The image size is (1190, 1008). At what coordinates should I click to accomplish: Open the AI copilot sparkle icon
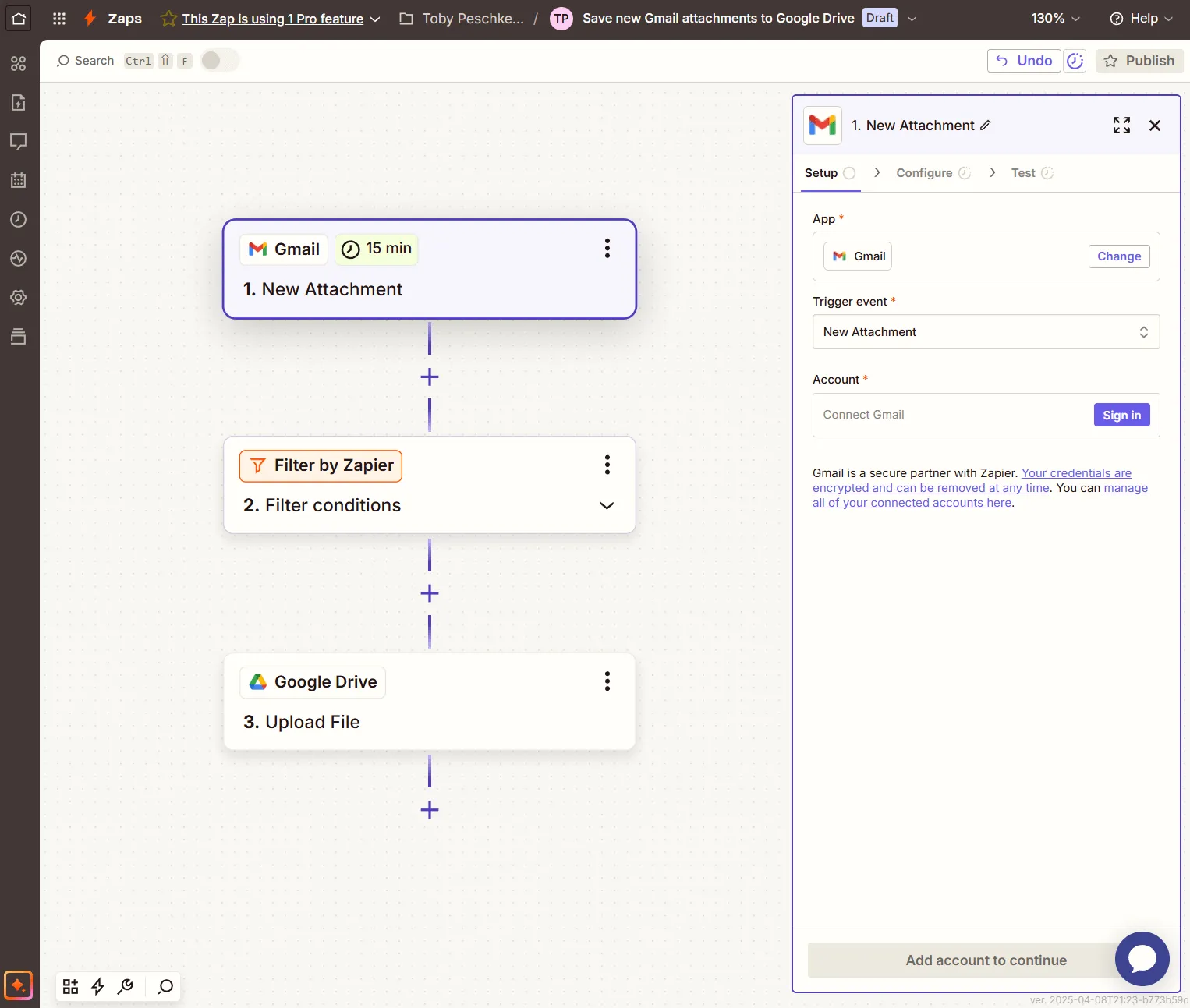pos(19,985)
